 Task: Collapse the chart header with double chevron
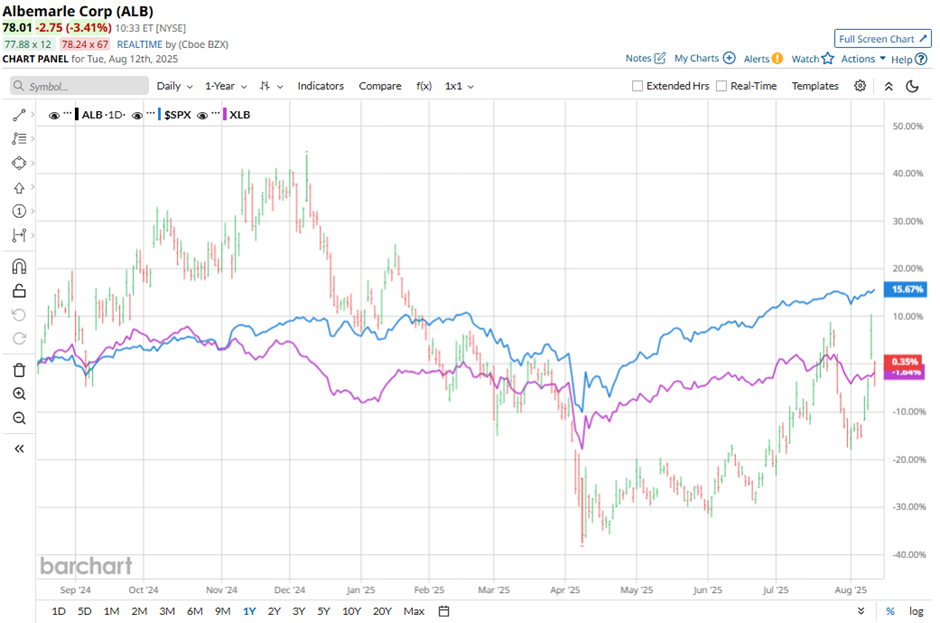tap(888, 86)
